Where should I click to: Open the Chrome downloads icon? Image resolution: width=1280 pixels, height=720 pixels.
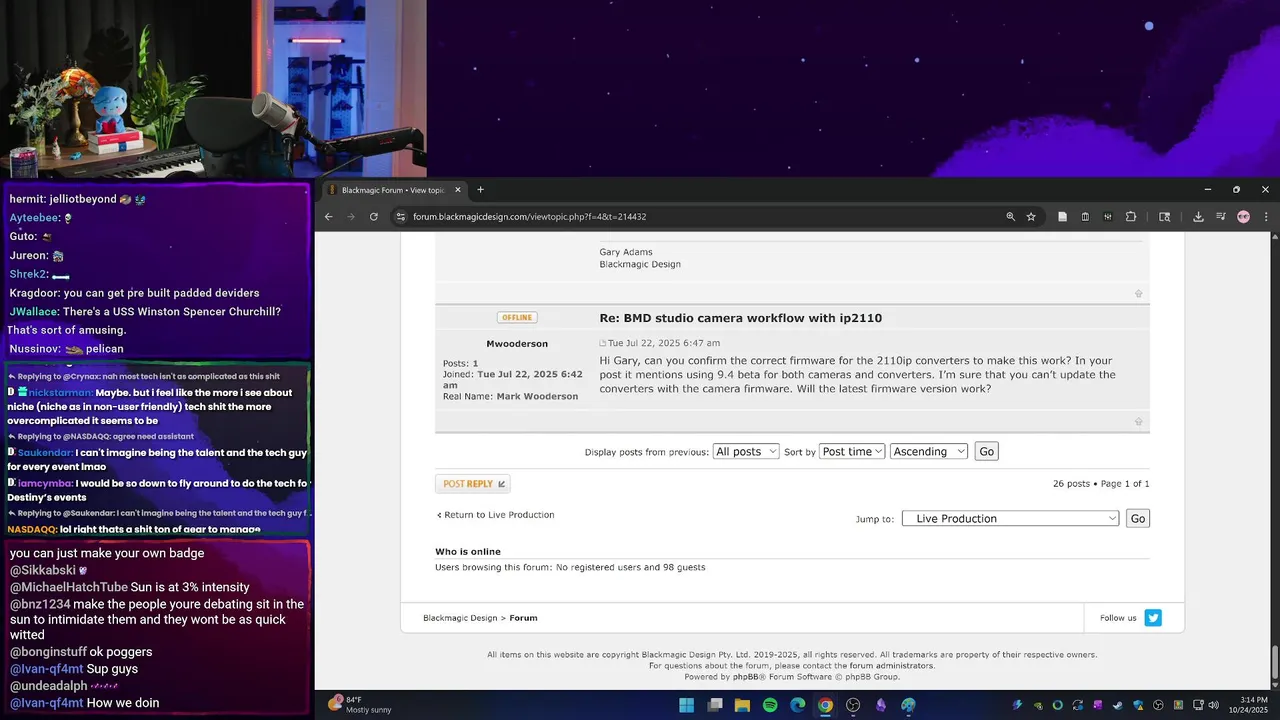point(1198,217)
